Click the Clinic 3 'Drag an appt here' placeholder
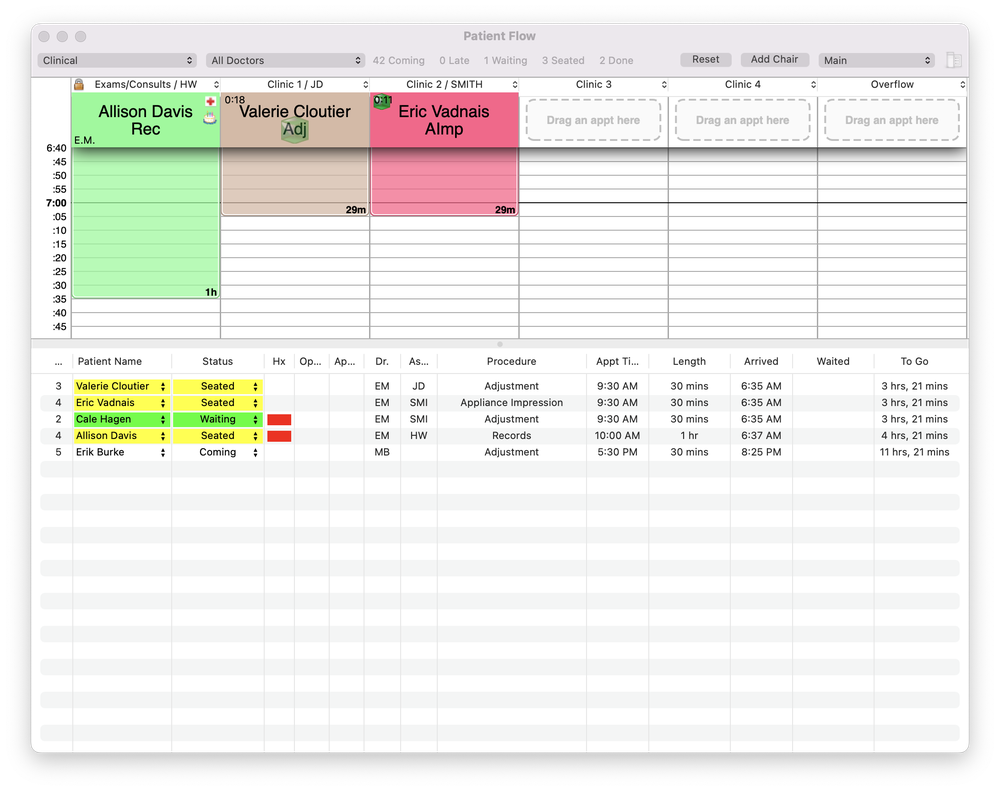1000x791 pixels. point(593,120)
